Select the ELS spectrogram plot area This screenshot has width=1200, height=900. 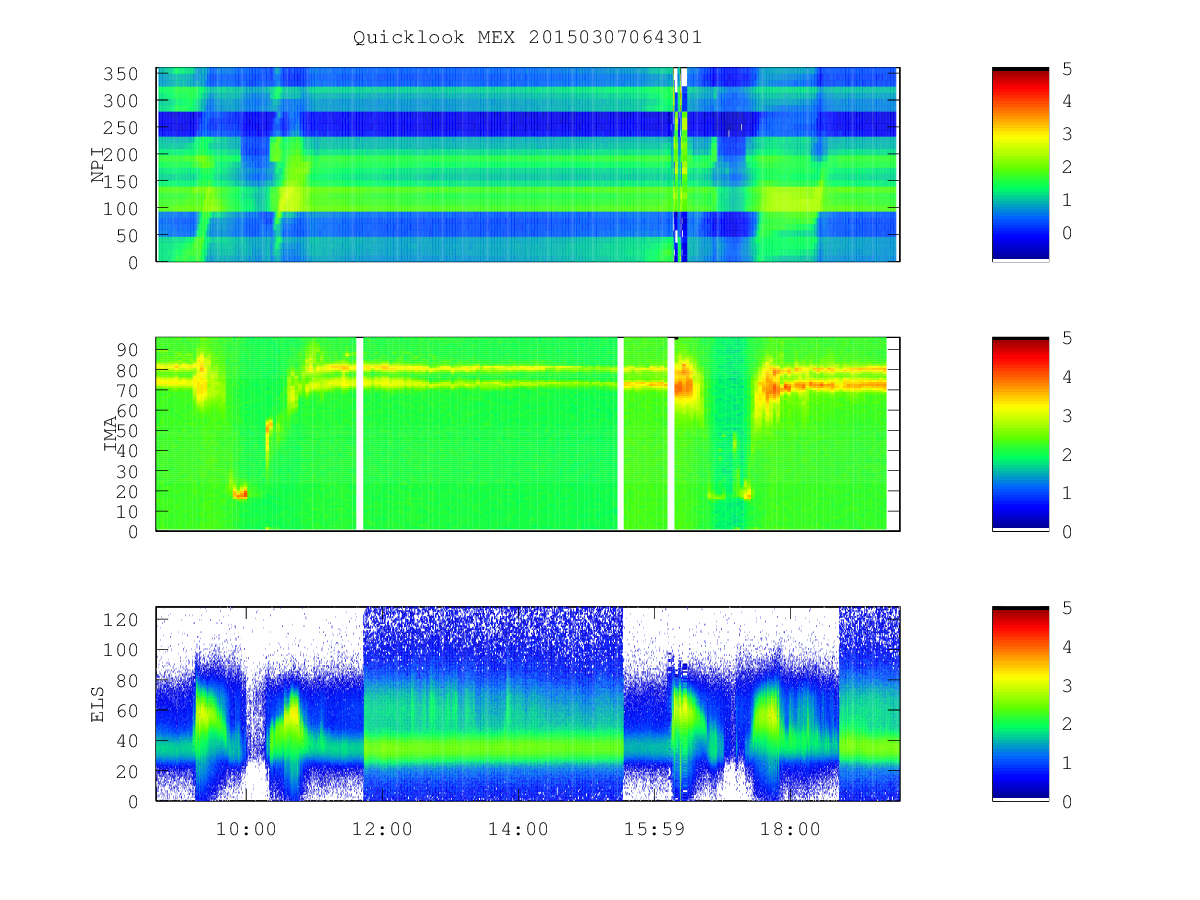[x=528, y=704]
